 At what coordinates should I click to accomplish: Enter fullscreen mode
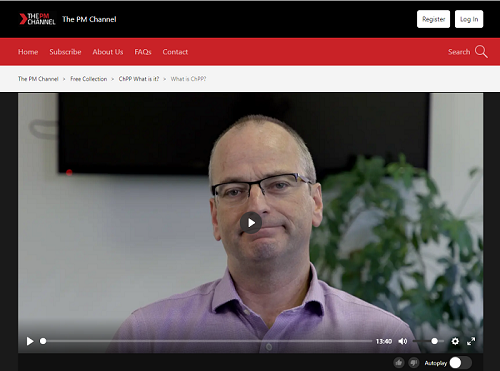(471, 341)
